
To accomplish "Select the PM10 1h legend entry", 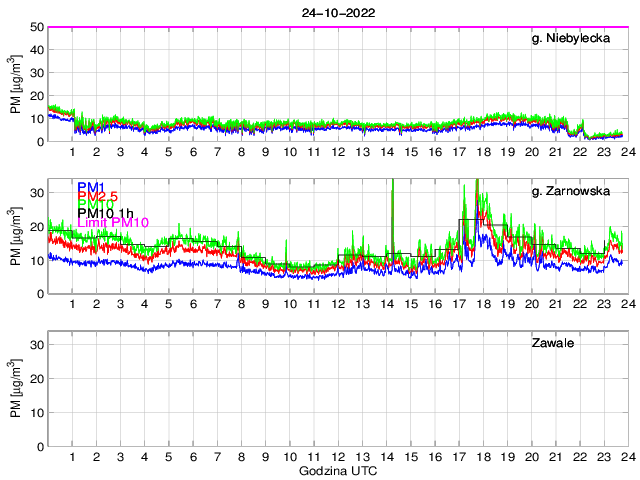I will (x=105, y=213).
